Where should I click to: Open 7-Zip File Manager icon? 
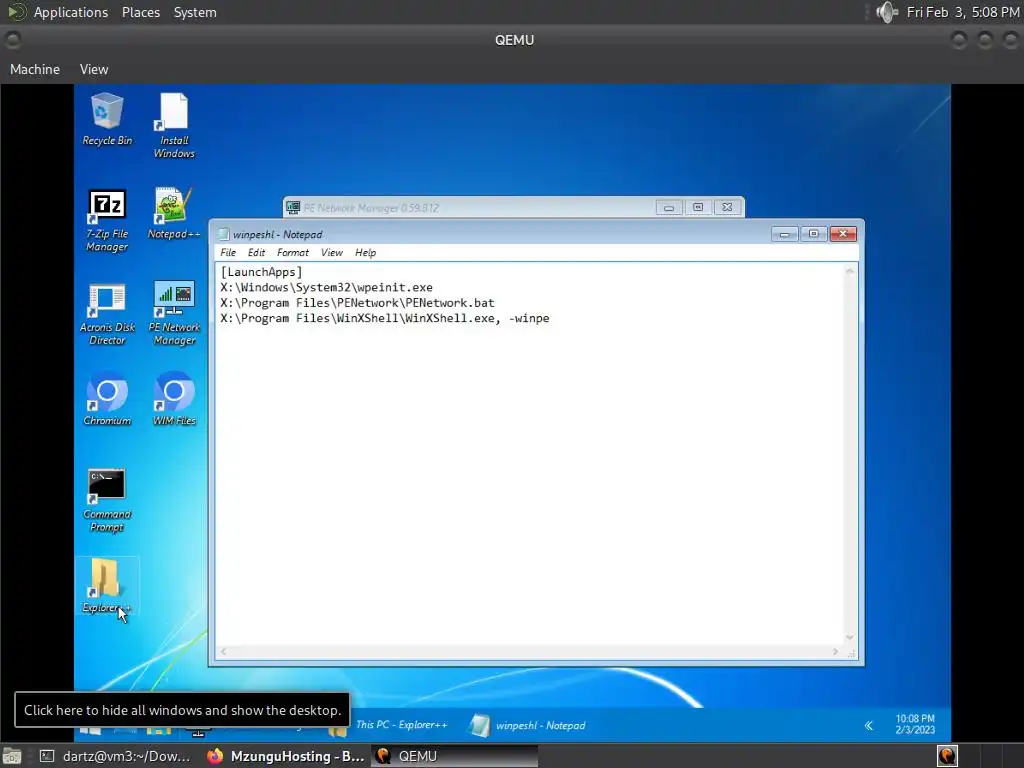[107, 220]
